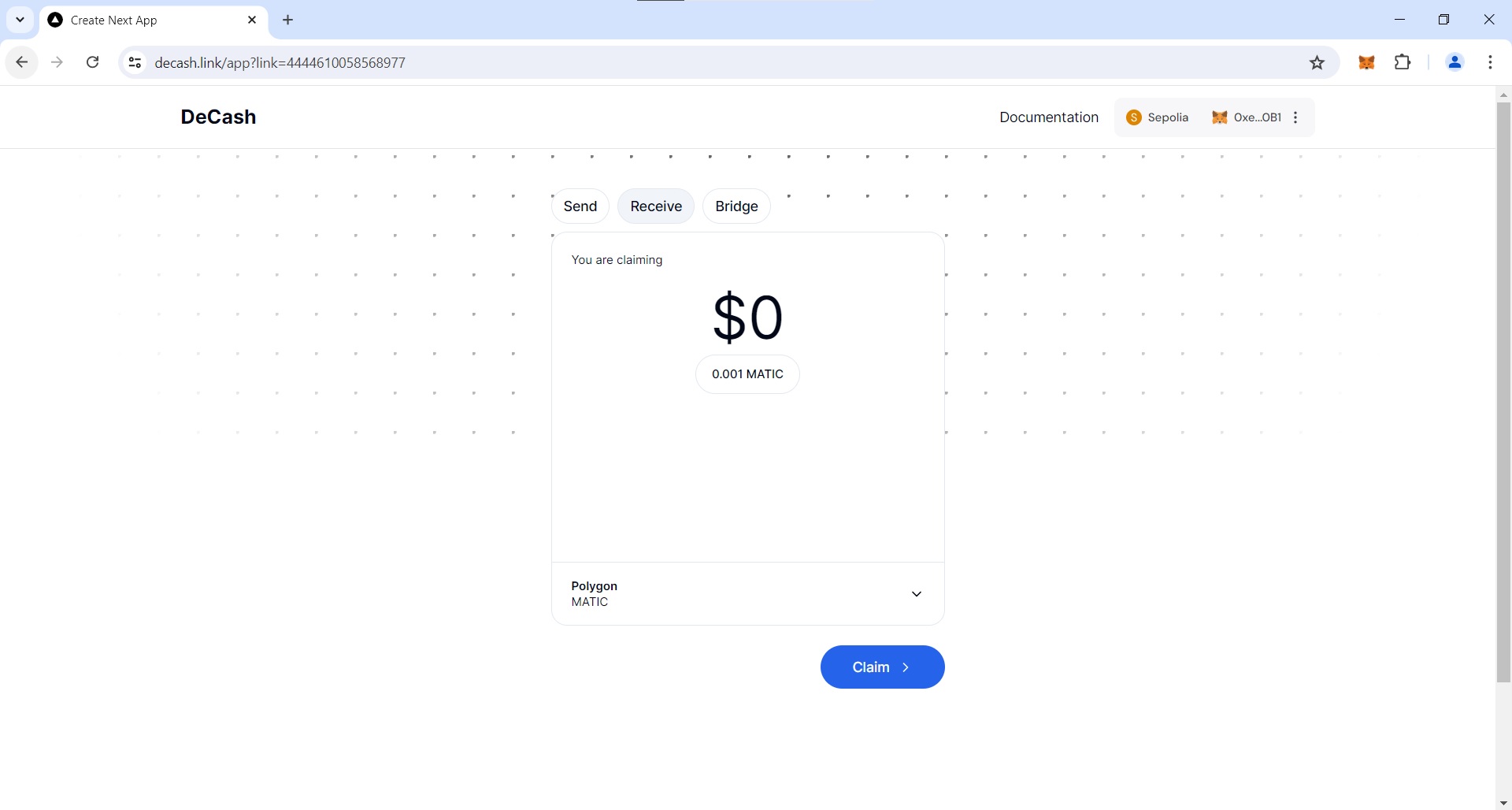
Task: Click the 'You are claiming' label
Action: pyautogui.click(x=617, y=260)
